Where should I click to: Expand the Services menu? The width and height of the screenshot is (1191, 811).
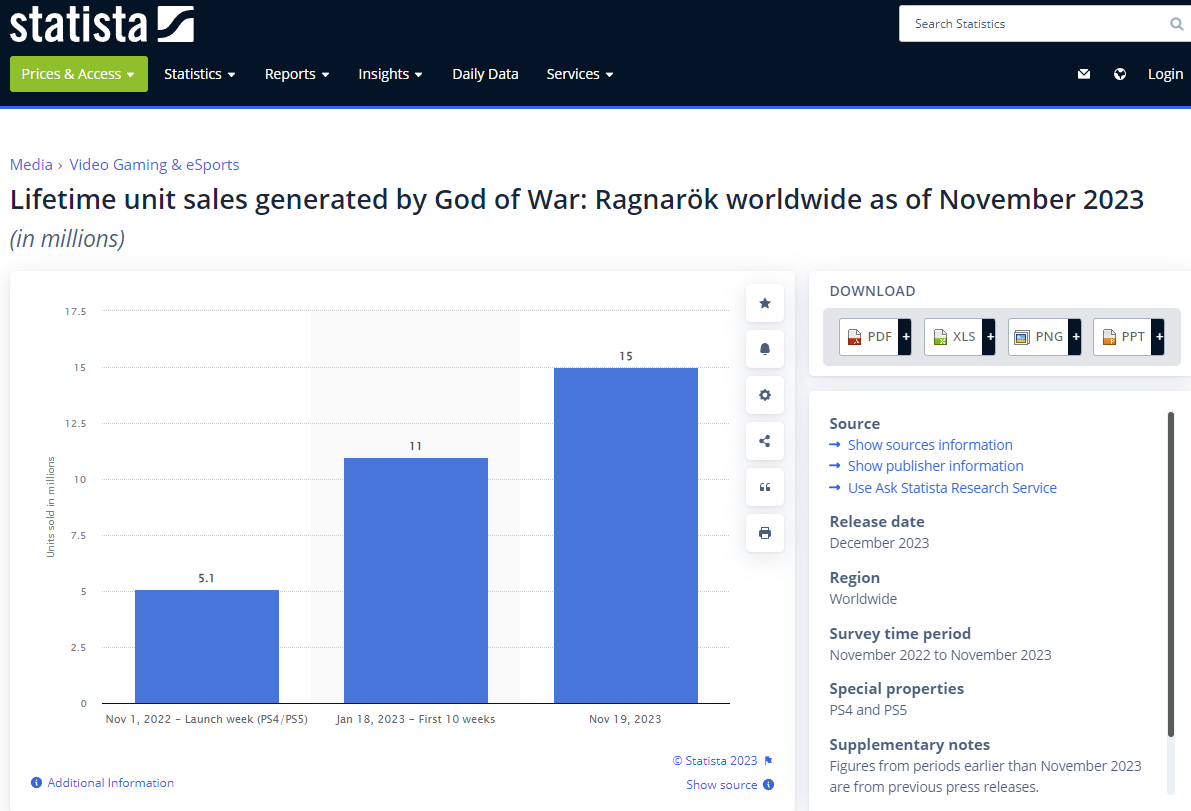(580, 74)
